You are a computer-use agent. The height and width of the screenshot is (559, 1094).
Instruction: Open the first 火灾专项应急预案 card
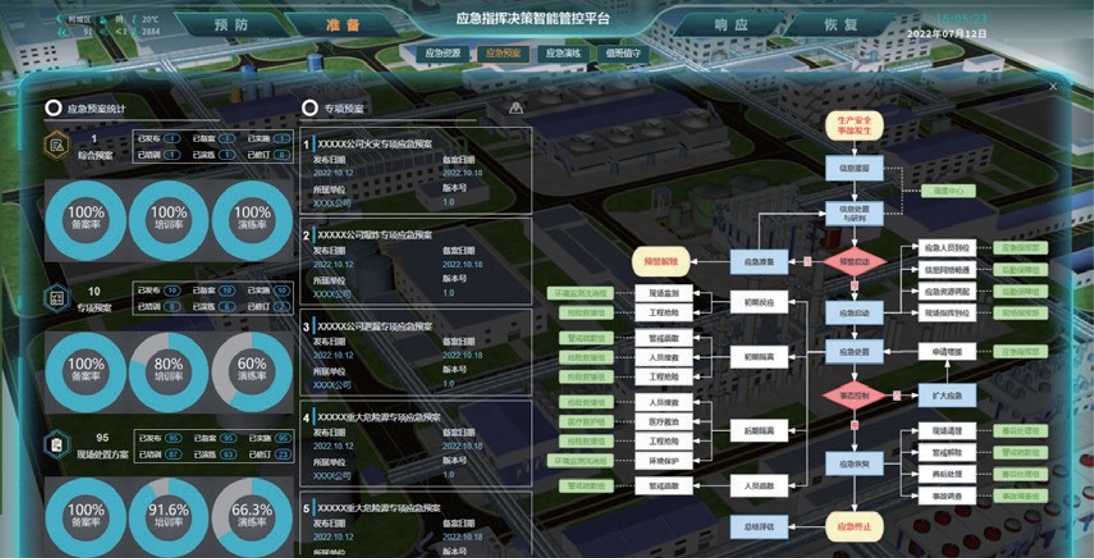pyautogui.click(x=416, y=170)
